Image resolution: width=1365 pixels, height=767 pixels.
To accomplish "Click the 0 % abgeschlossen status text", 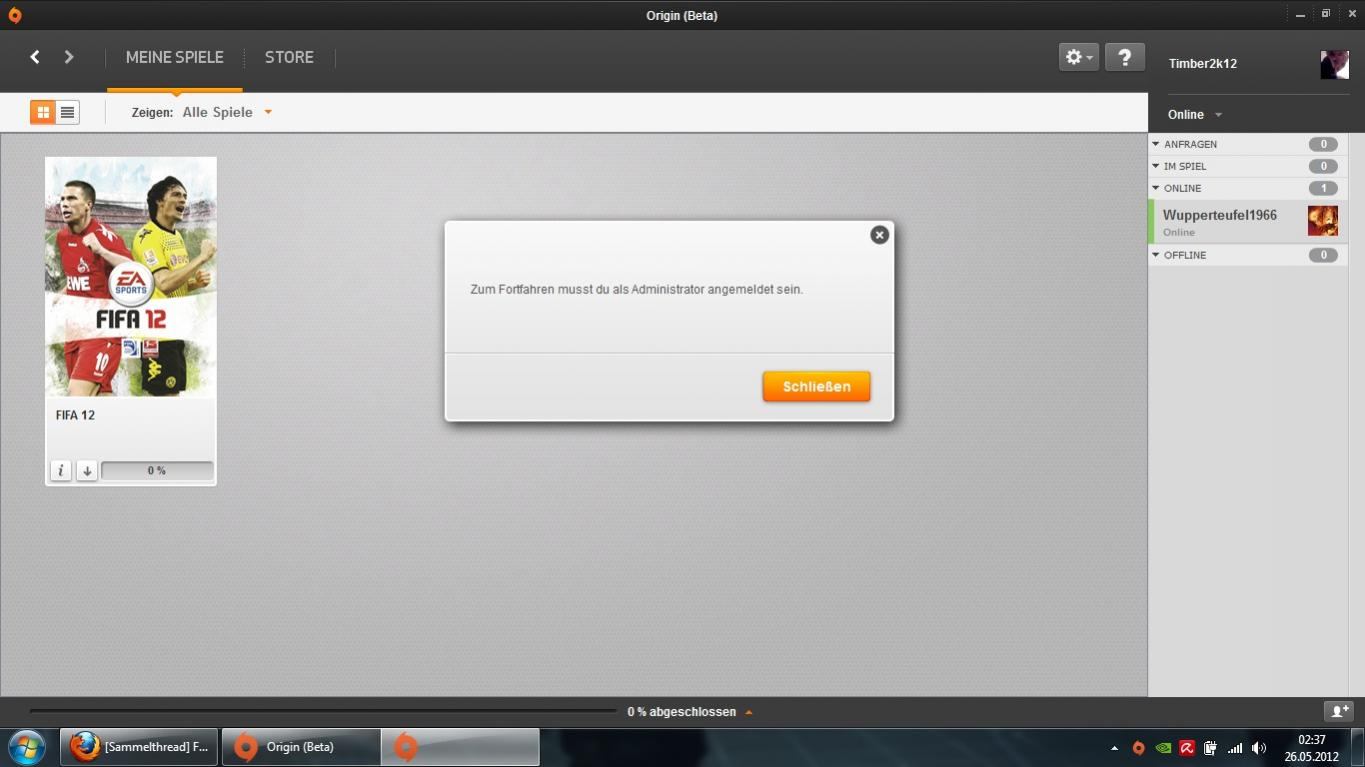I will point(682,712).
